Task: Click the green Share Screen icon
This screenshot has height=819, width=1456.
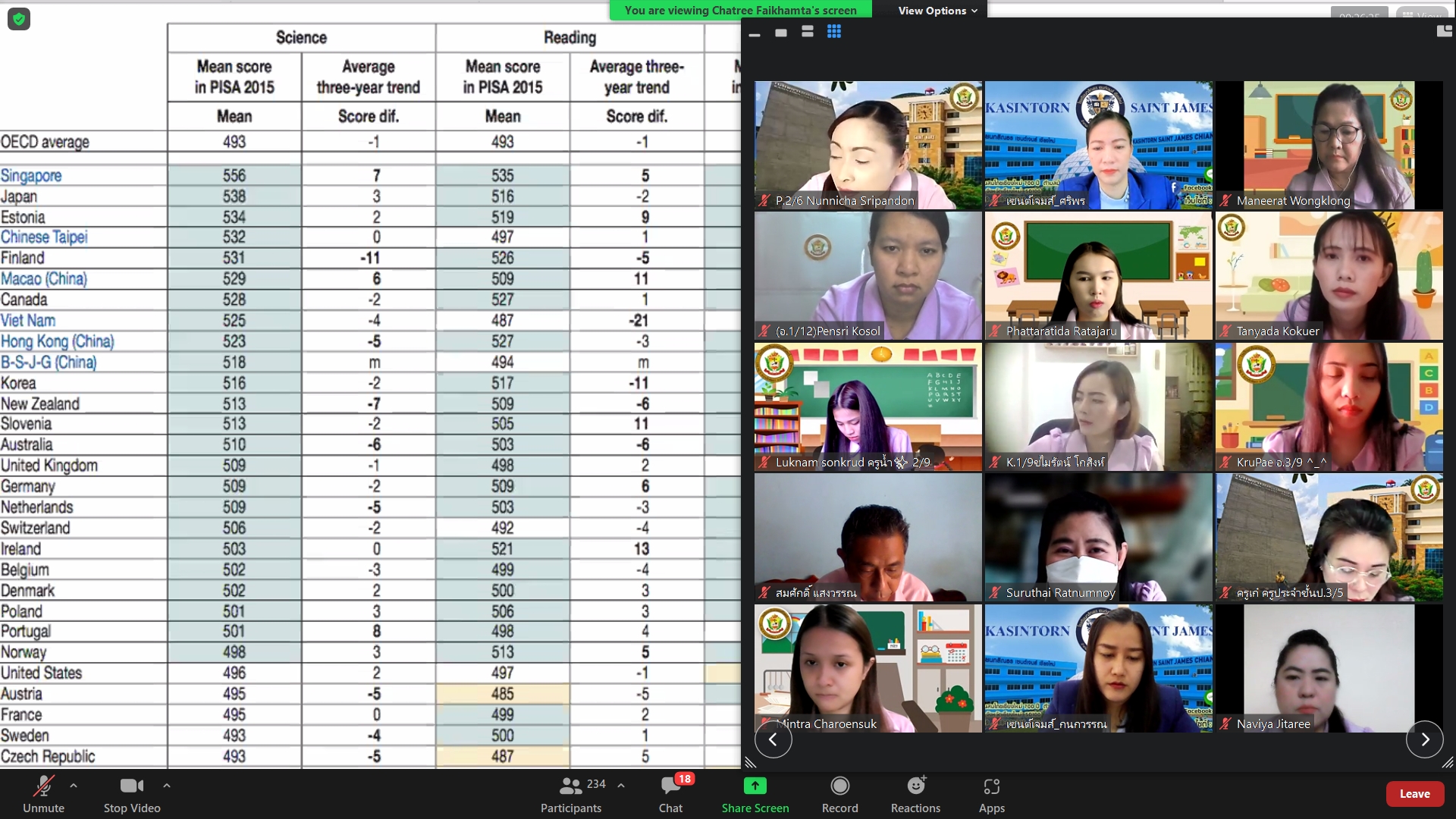Action: click(755, 786)
